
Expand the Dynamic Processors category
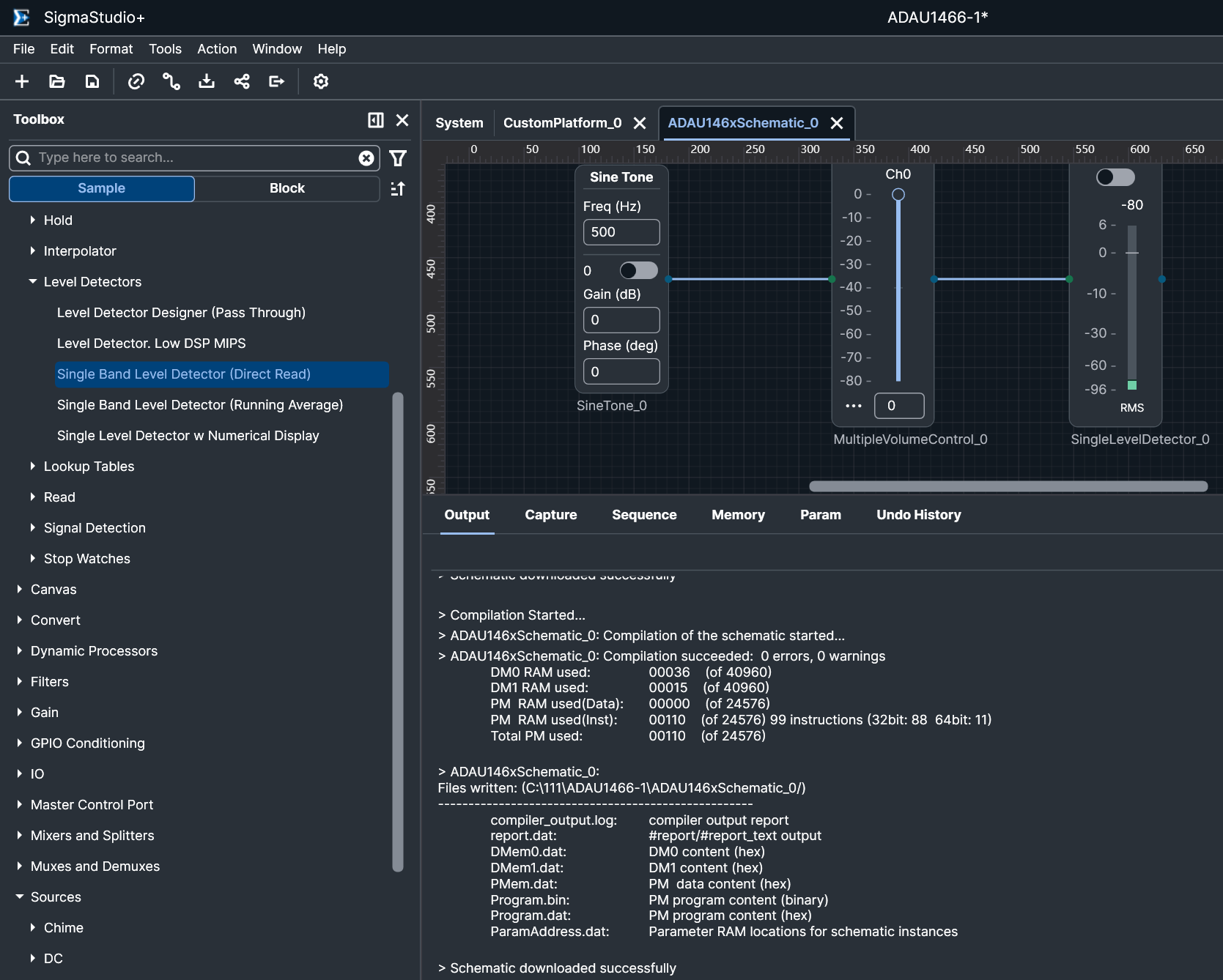click(20, 651)
